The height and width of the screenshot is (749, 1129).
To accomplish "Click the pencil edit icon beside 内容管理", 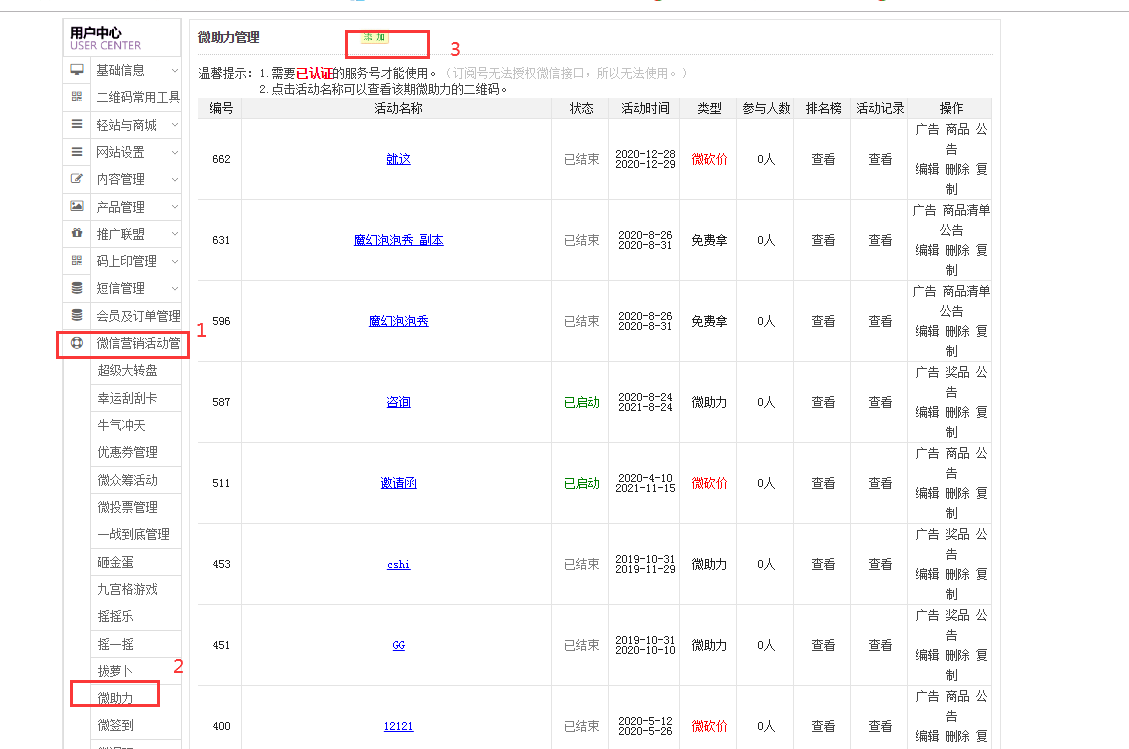I will pos(77,179).
